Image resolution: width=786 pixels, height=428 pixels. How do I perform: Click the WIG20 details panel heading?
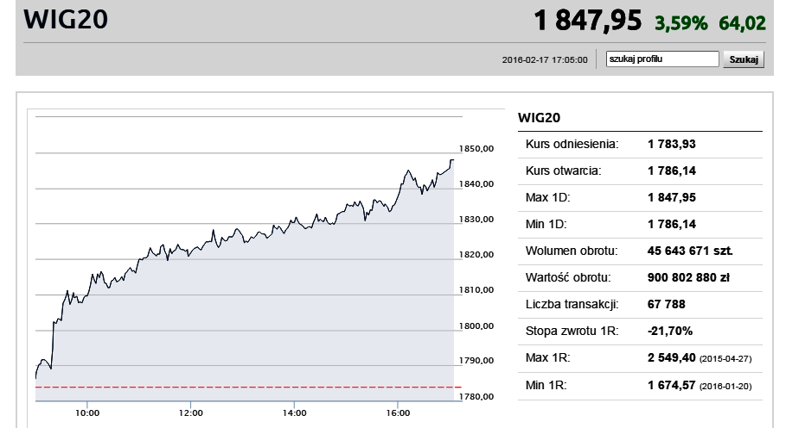[539, 118]
